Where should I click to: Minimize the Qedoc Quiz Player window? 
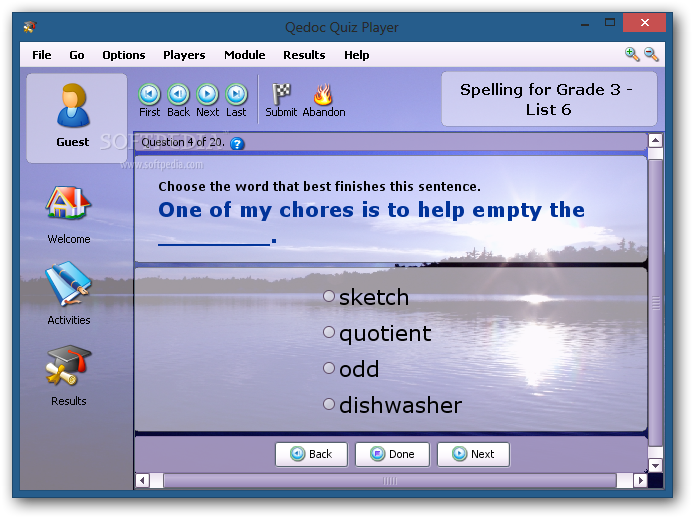(585, 23)
